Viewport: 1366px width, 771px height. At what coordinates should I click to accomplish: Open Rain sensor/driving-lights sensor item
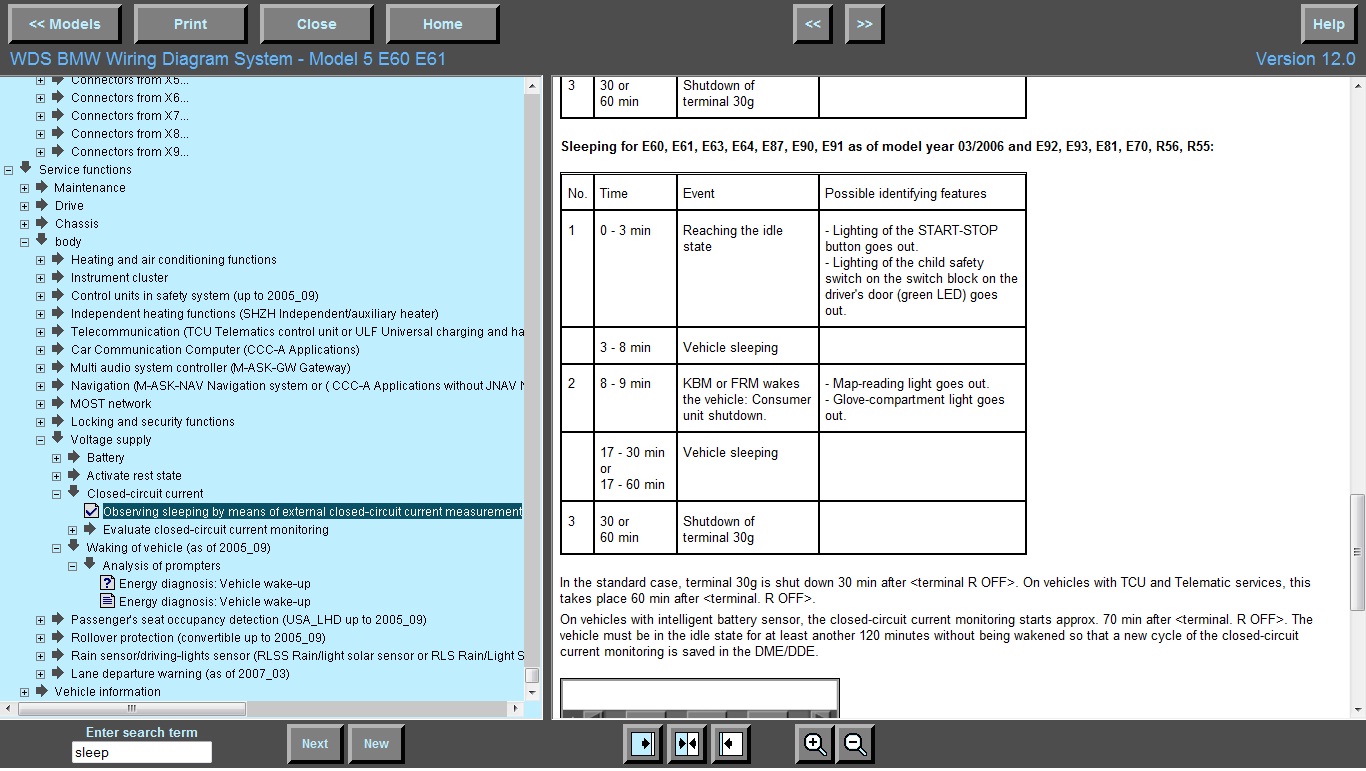(297, 655)
